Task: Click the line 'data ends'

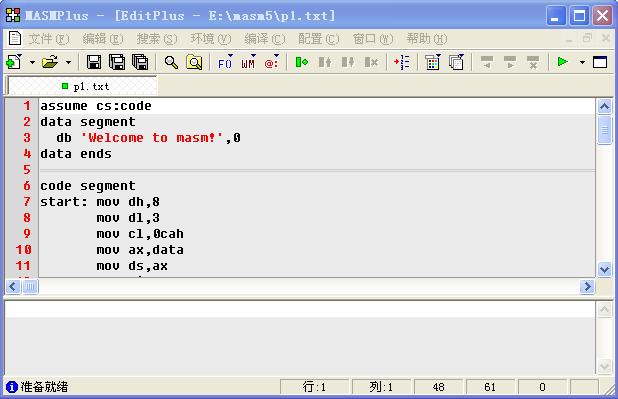Action: point(76,154)
